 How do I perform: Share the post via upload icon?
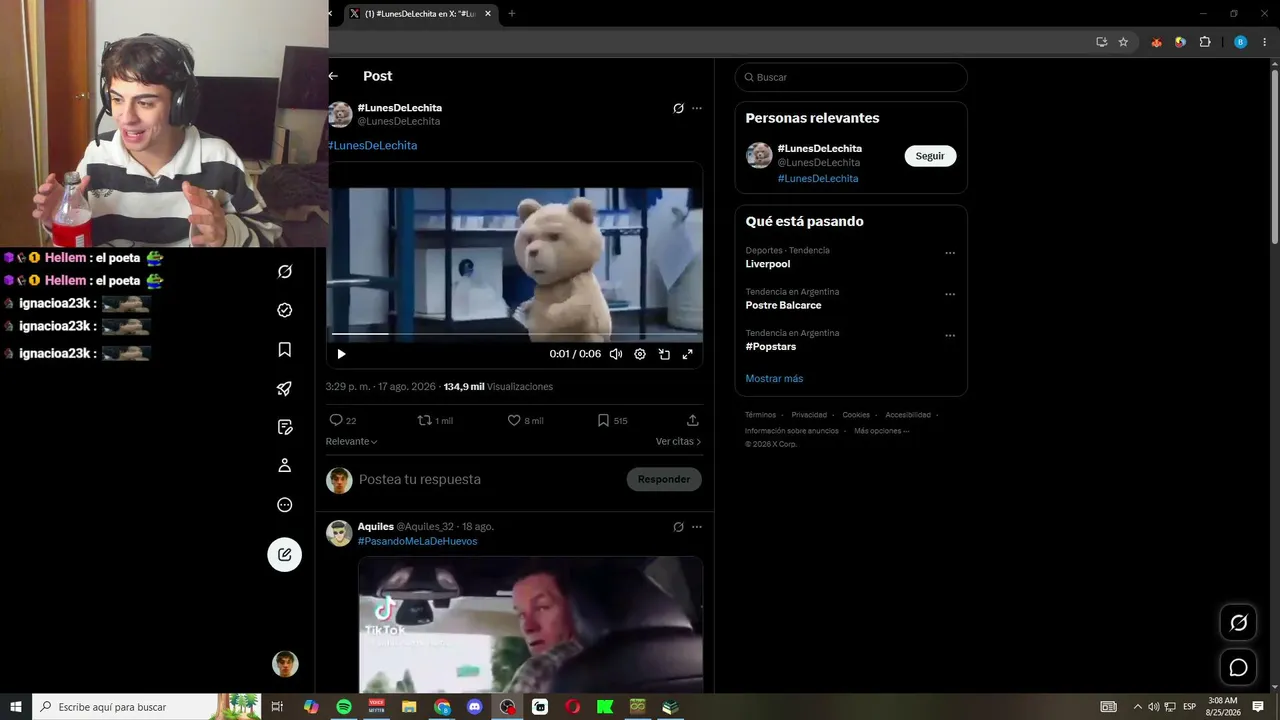point(693,421)
